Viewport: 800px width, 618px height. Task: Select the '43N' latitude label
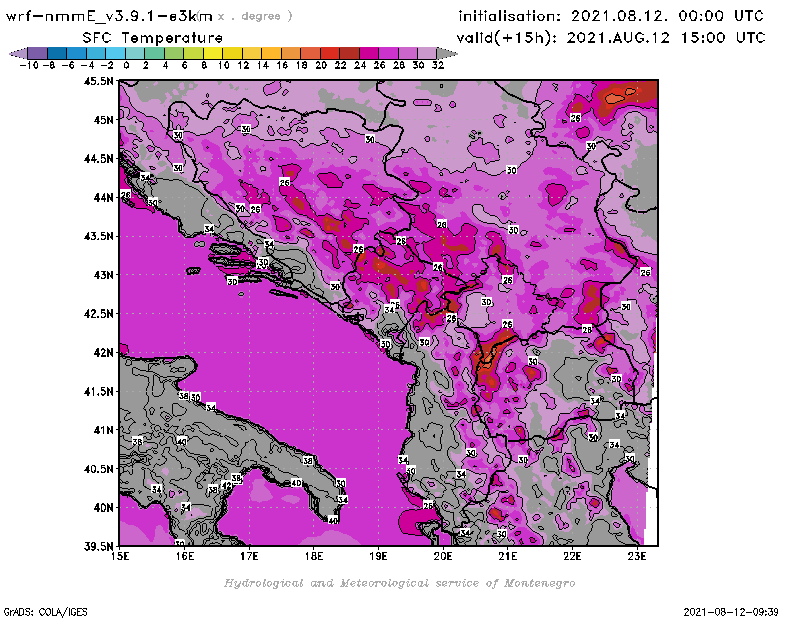coord(103,275)
